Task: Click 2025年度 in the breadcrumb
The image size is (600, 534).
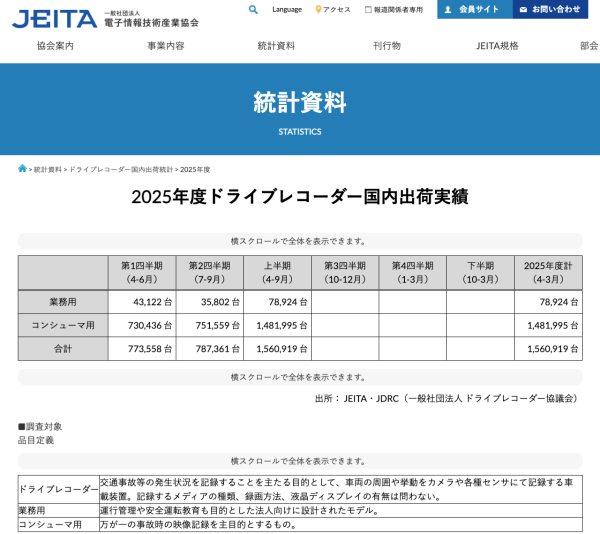Action: [195, 169]
